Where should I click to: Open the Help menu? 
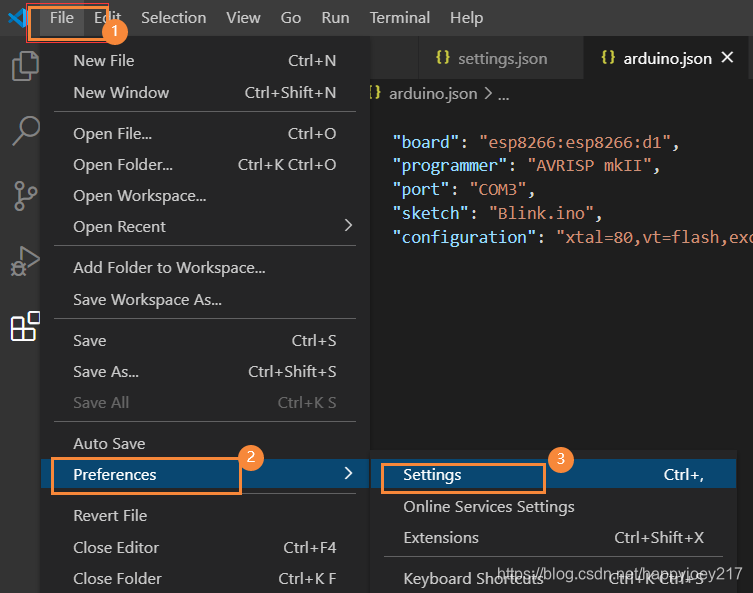coord(466,18)
